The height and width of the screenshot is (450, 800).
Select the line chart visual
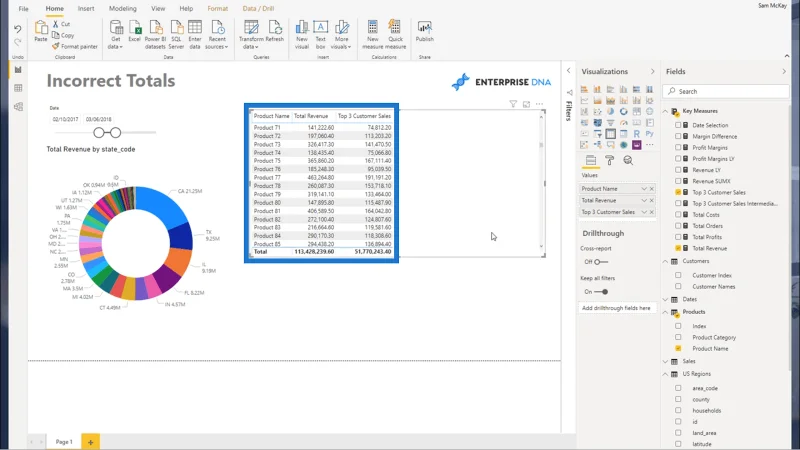584,101
